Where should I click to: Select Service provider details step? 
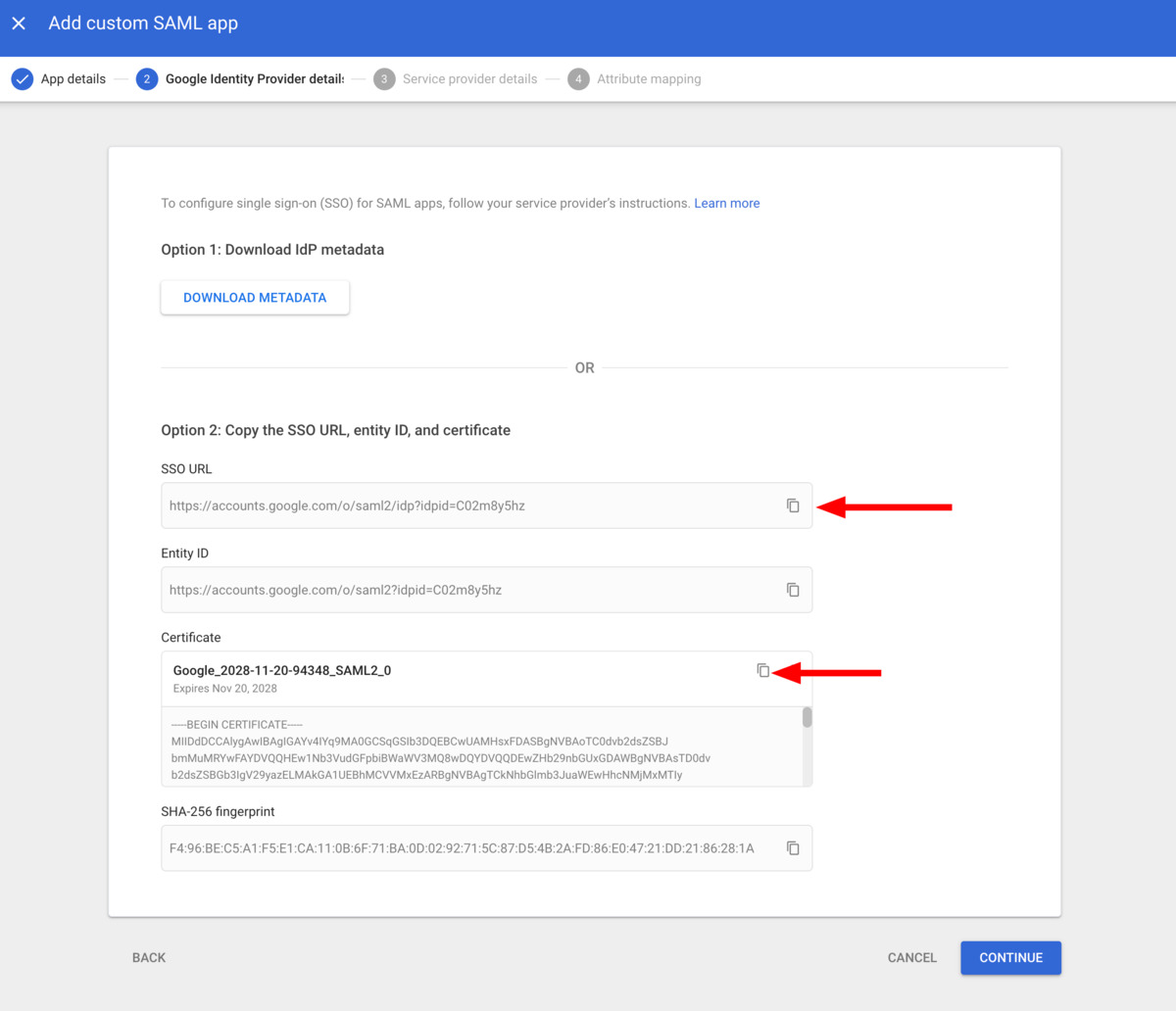click(x=469, y=79)
